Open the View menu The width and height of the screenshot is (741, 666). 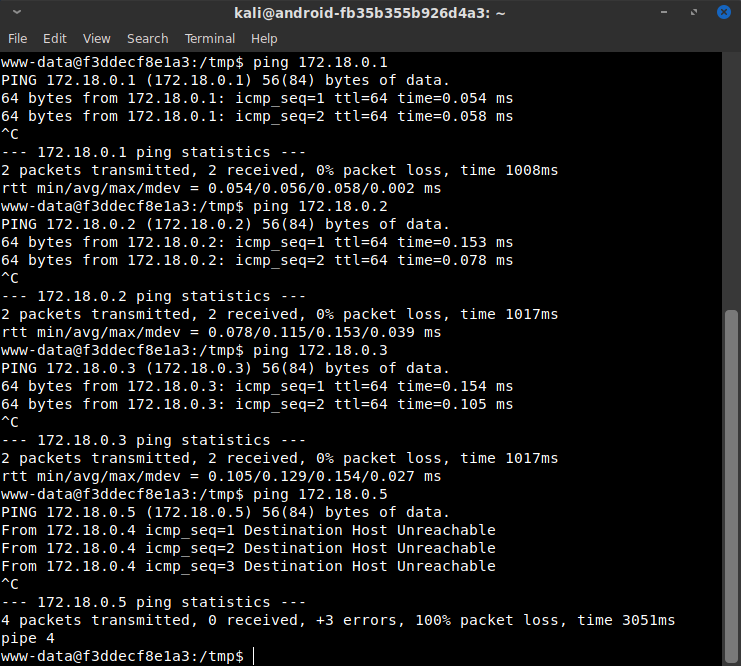click(97, 38)
